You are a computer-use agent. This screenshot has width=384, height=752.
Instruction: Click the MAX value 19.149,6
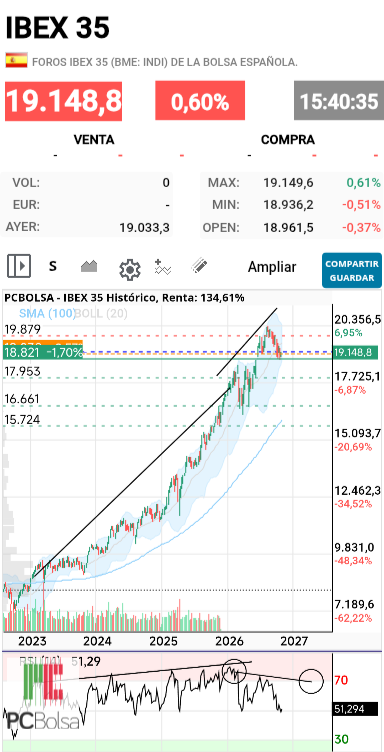[288, 183]
